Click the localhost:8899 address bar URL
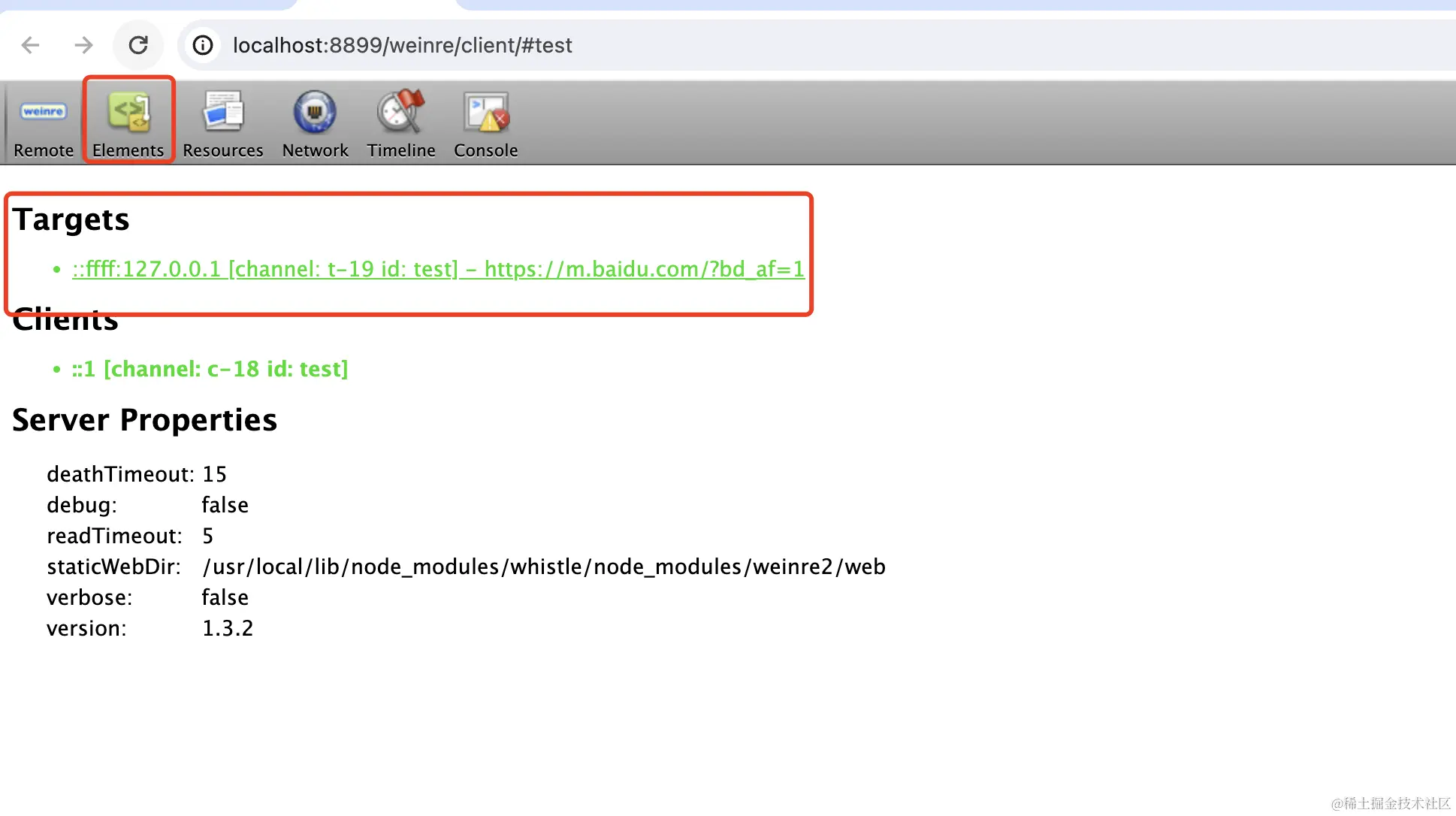Image resolution: width=1456 pixels, height=816 pixels. point(403,45)
